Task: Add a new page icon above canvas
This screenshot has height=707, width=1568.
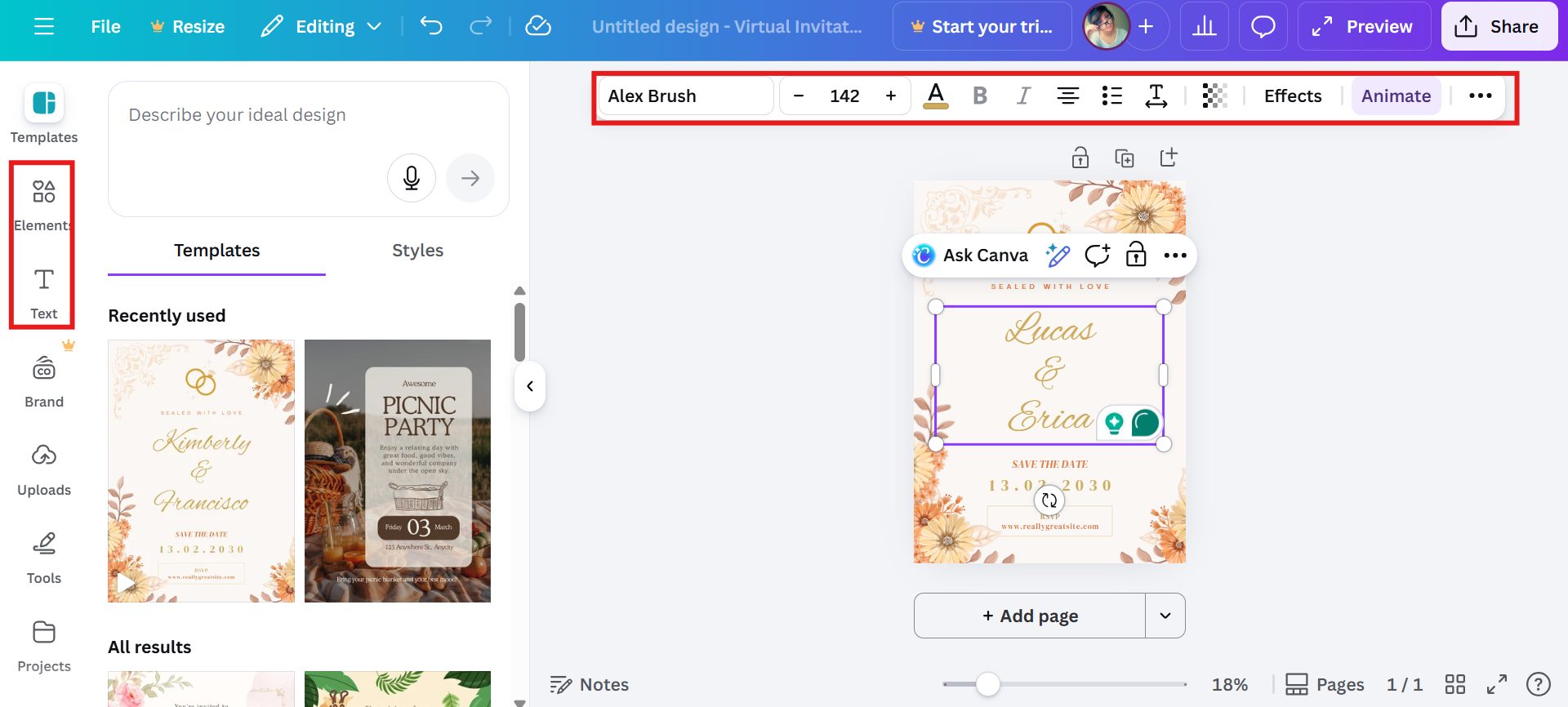Action: point(1169,158)
